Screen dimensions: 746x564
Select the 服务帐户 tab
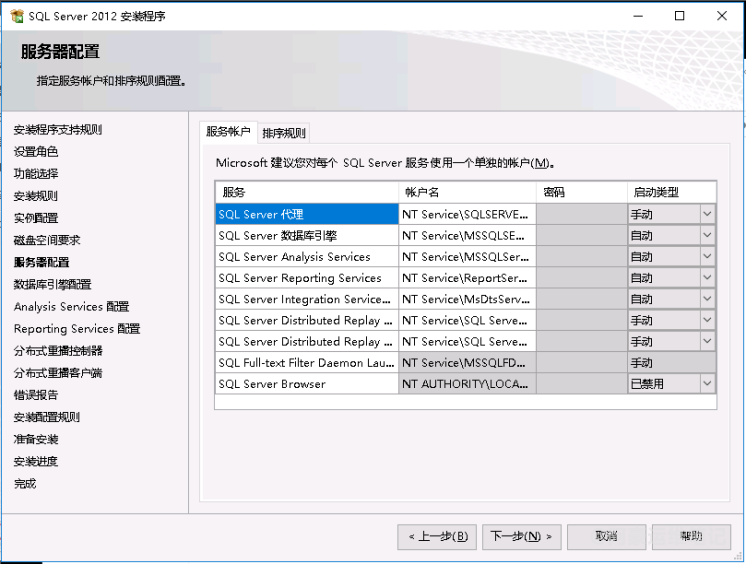point(228,132)
